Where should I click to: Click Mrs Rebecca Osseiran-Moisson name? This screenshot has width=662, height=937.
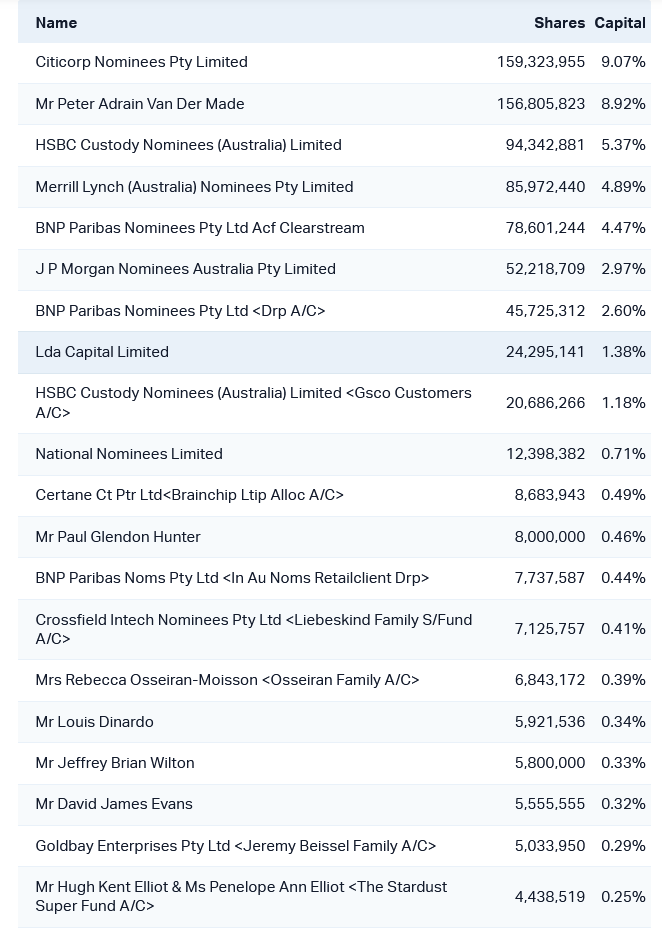[227, 680]
